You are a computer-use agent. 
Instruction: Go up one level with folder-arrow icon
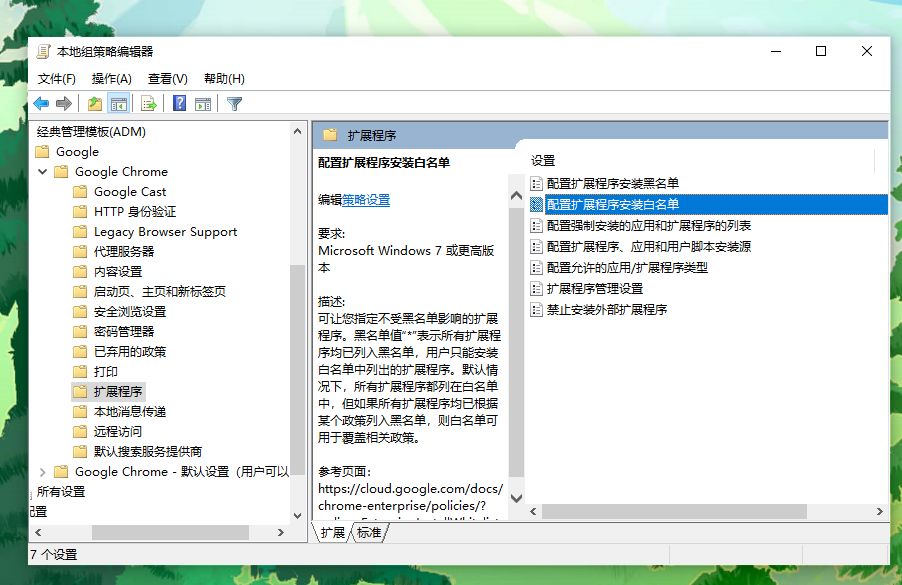click(x=95, y=104)
